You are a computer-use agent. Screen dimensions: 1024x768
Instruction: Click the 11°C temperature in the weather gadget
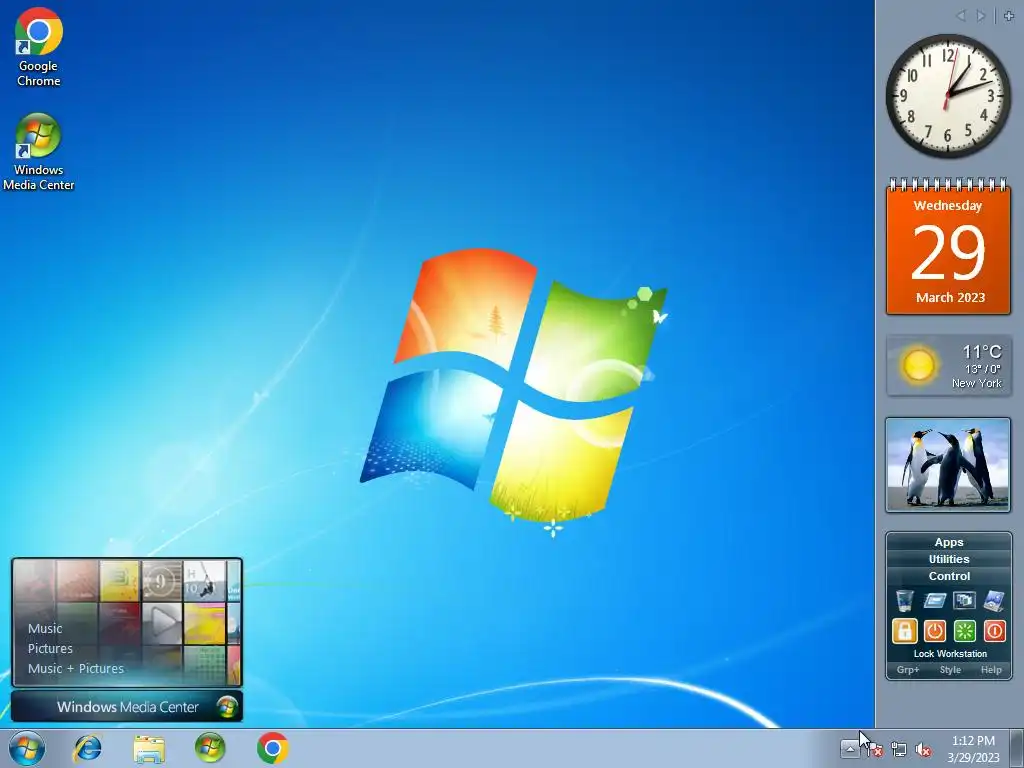pos(982,352)
